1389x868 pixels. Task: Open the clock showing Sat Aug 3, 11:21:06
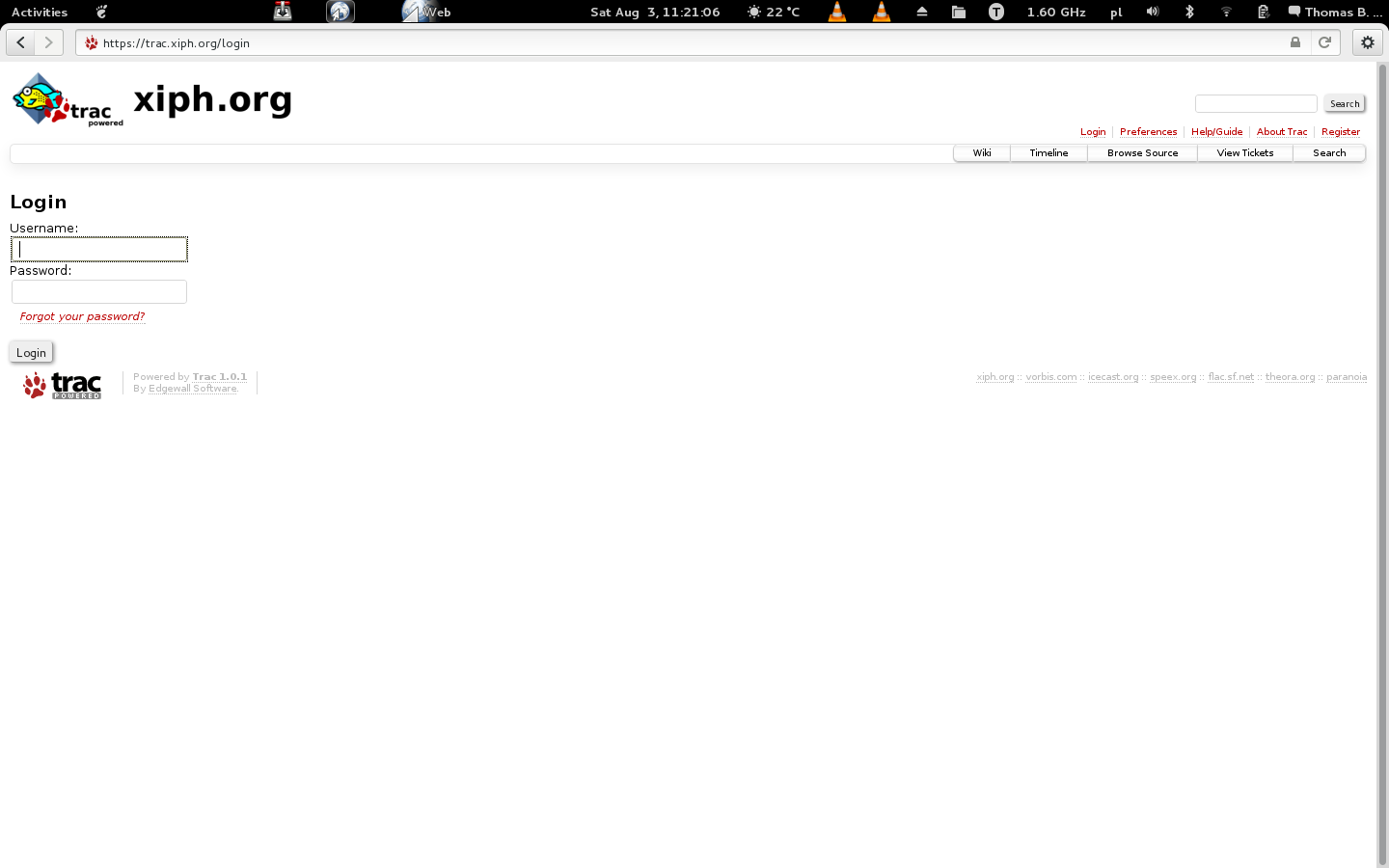(x=655, y=12)
